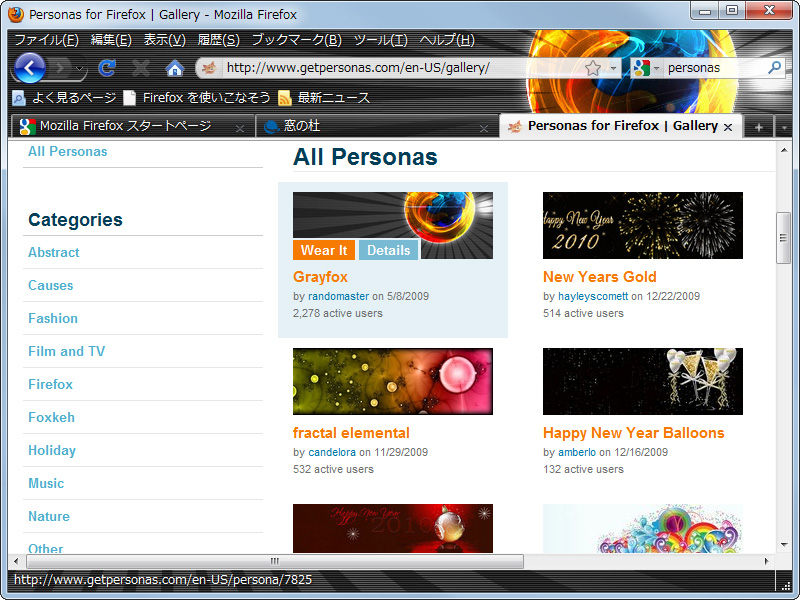Open the Music category
Image resolution: width=800 pixels, height=600 pixels.
pos(46,483)
